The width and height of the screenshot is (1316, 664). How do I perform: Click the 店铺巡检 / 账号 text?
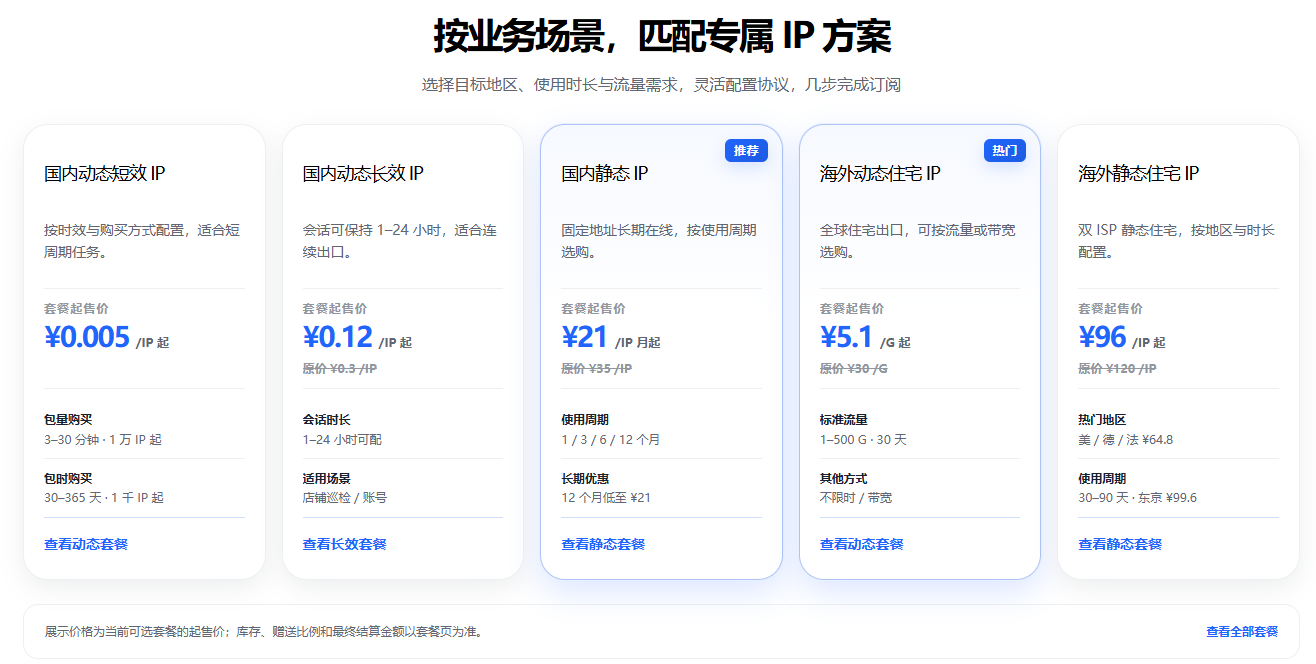(345, 497)
